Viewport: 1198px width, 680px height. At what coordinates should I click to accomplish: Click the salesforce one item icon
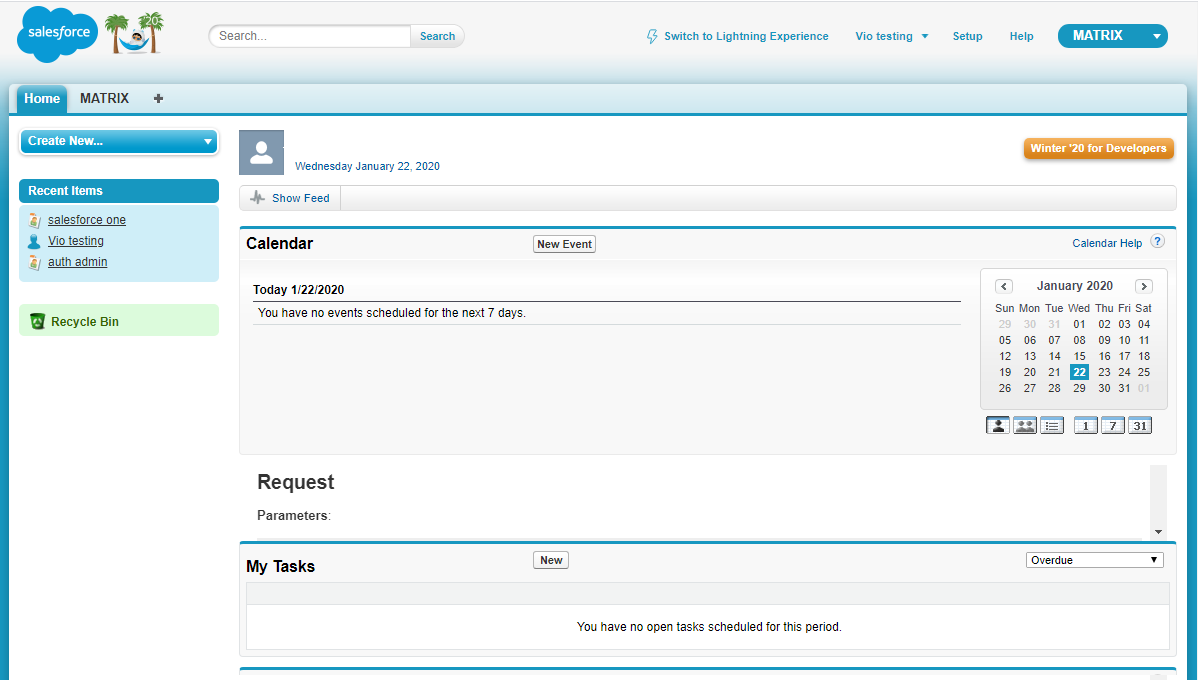point(34,220)
